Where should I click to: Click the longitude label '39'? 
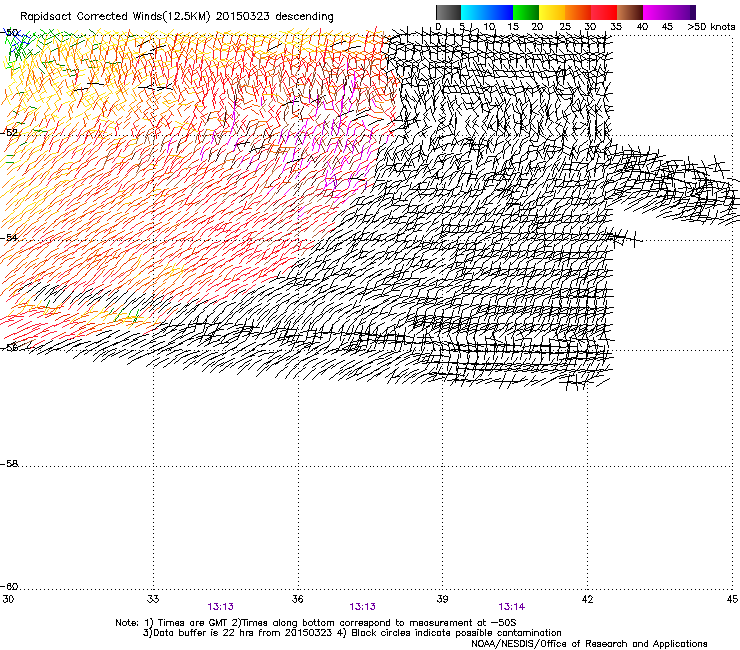pyautogui.click(x=442, y=599)
